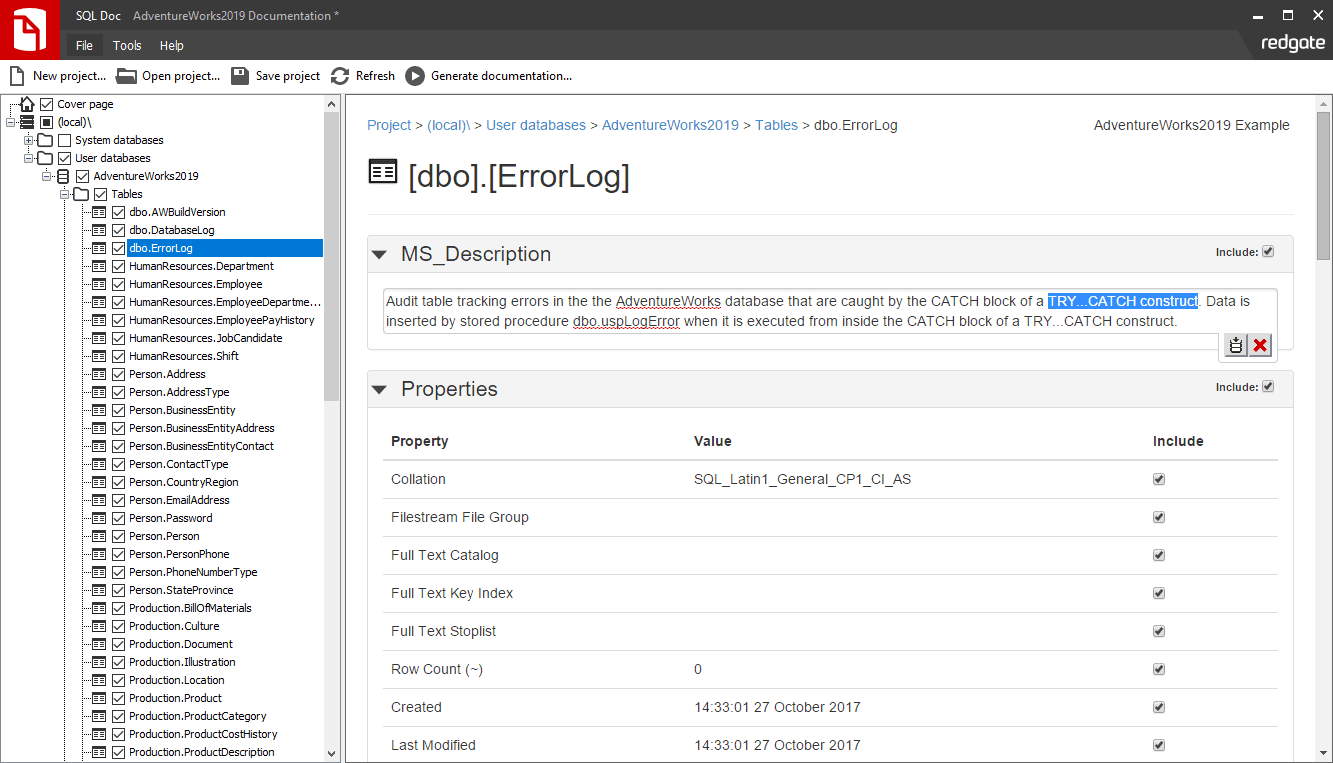Image resolution: width=1333 pixels, height=763 pixels.
Task: Click the Tables breadcrumb link
Action: click(x=777, y=125)
